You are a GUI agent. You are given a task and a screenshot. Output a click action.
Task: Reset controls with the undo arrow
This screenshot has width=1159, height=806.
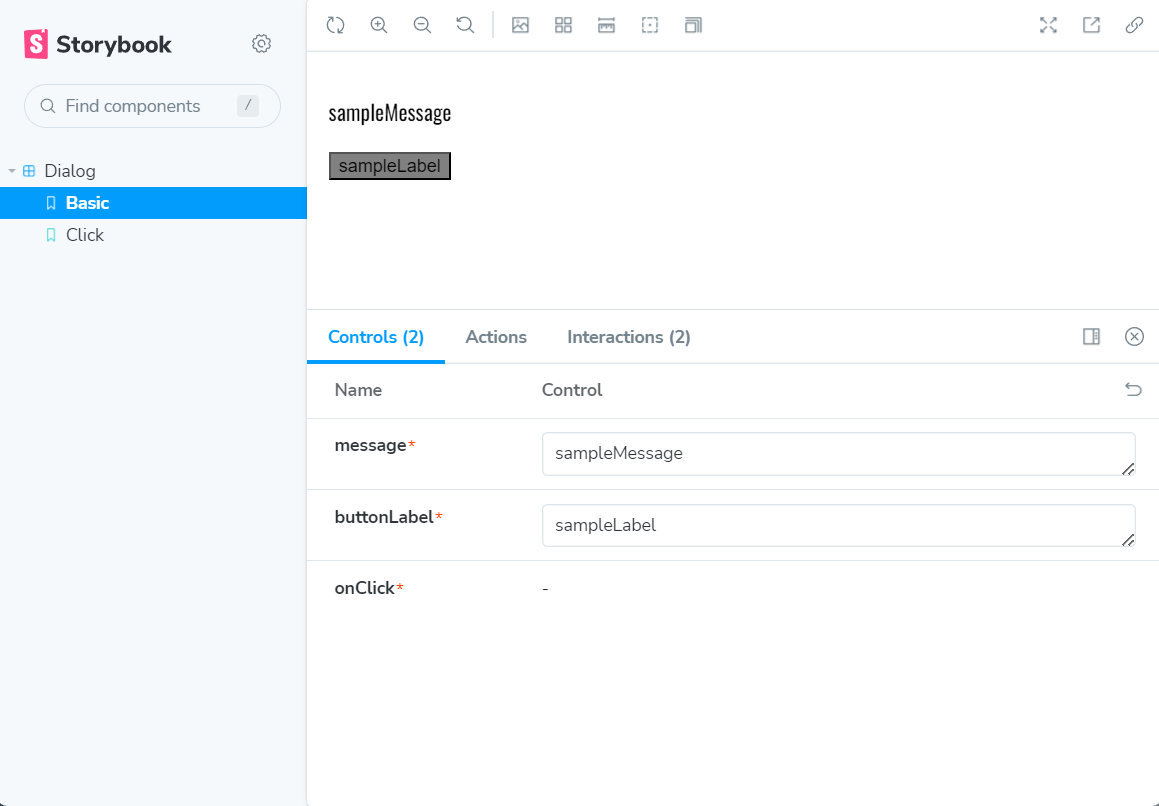1133,389
